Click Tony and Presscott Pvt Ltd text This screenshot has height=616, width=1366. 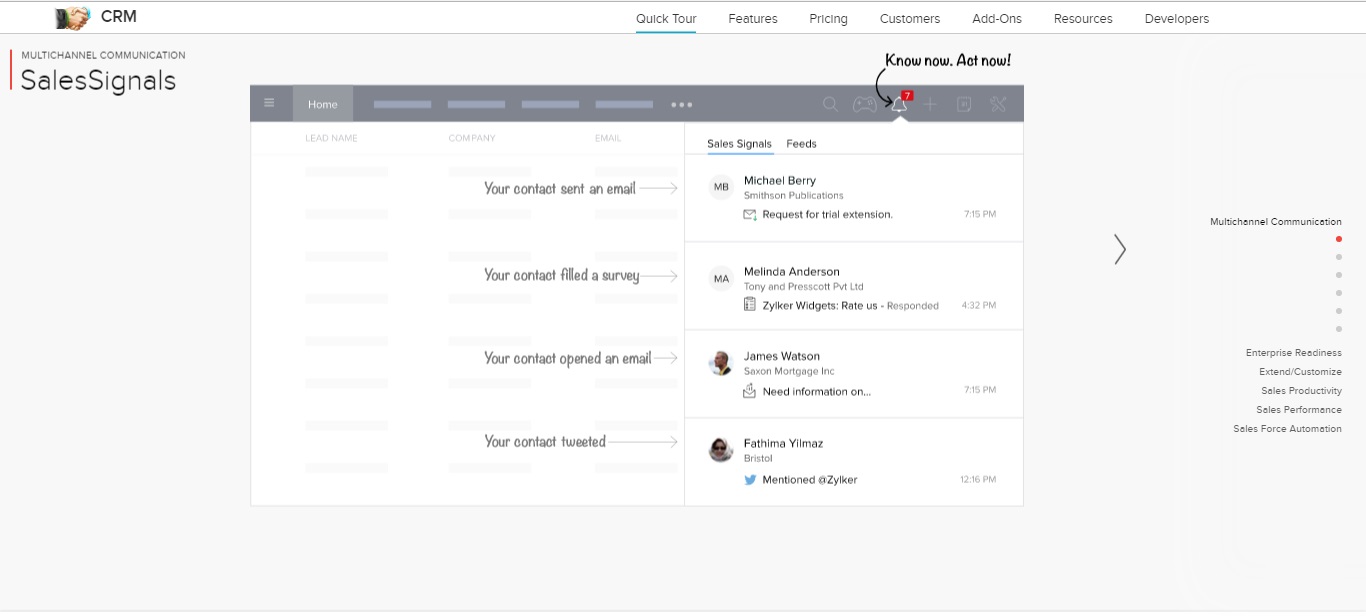[x=804, y=286]
